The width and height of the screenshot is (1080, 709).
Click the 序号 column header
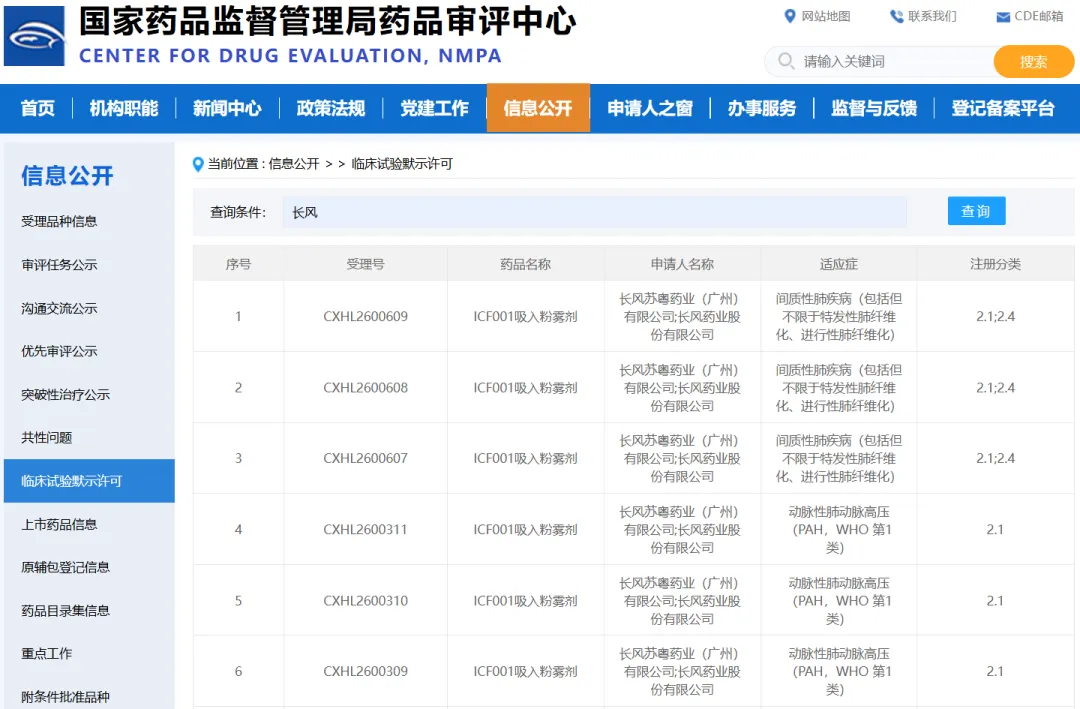coord(238,264)
